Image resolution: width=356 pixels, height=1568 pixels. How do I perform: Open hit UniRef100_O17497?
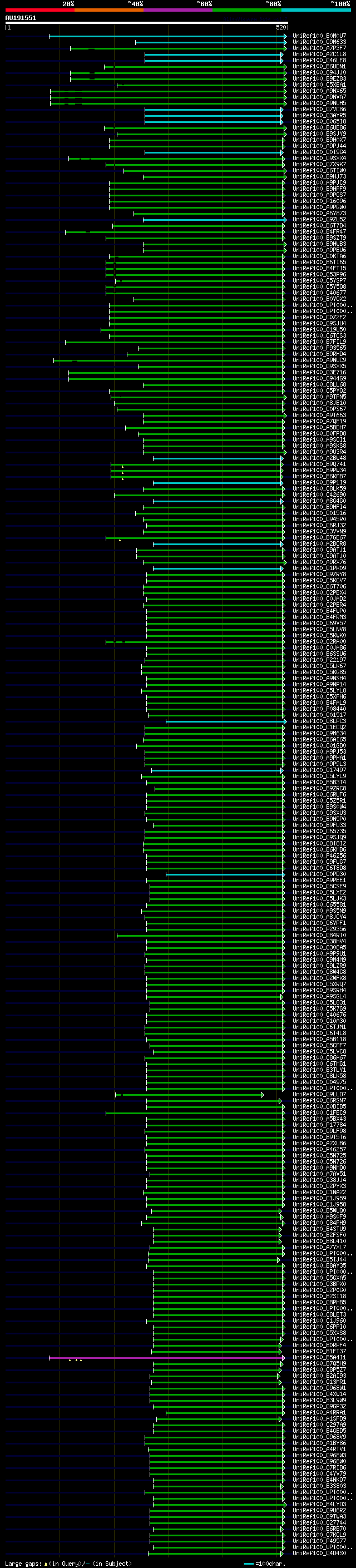[x=319, y=770]
